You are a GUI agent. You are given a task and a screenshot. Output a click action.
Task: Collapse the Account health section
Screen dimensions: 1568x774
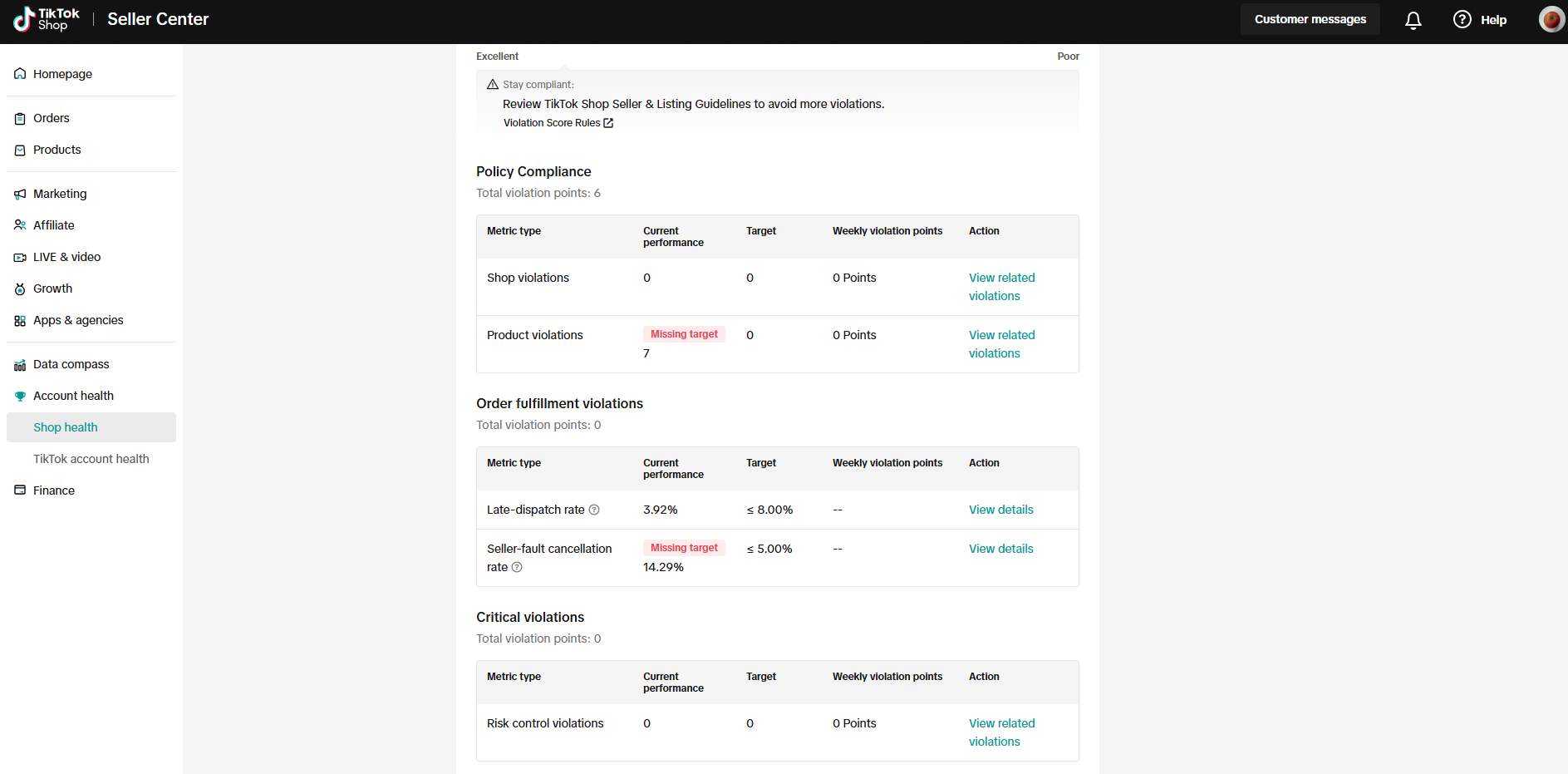(73, 396)
